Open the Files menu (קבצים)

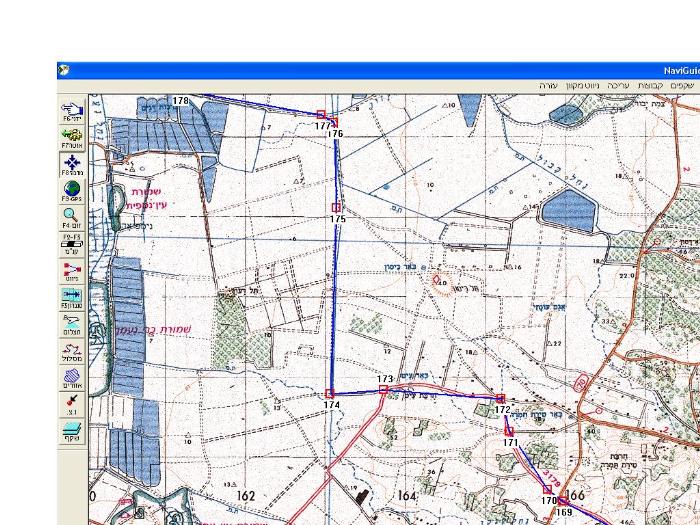pyautogui.click(x=650, y=86)
